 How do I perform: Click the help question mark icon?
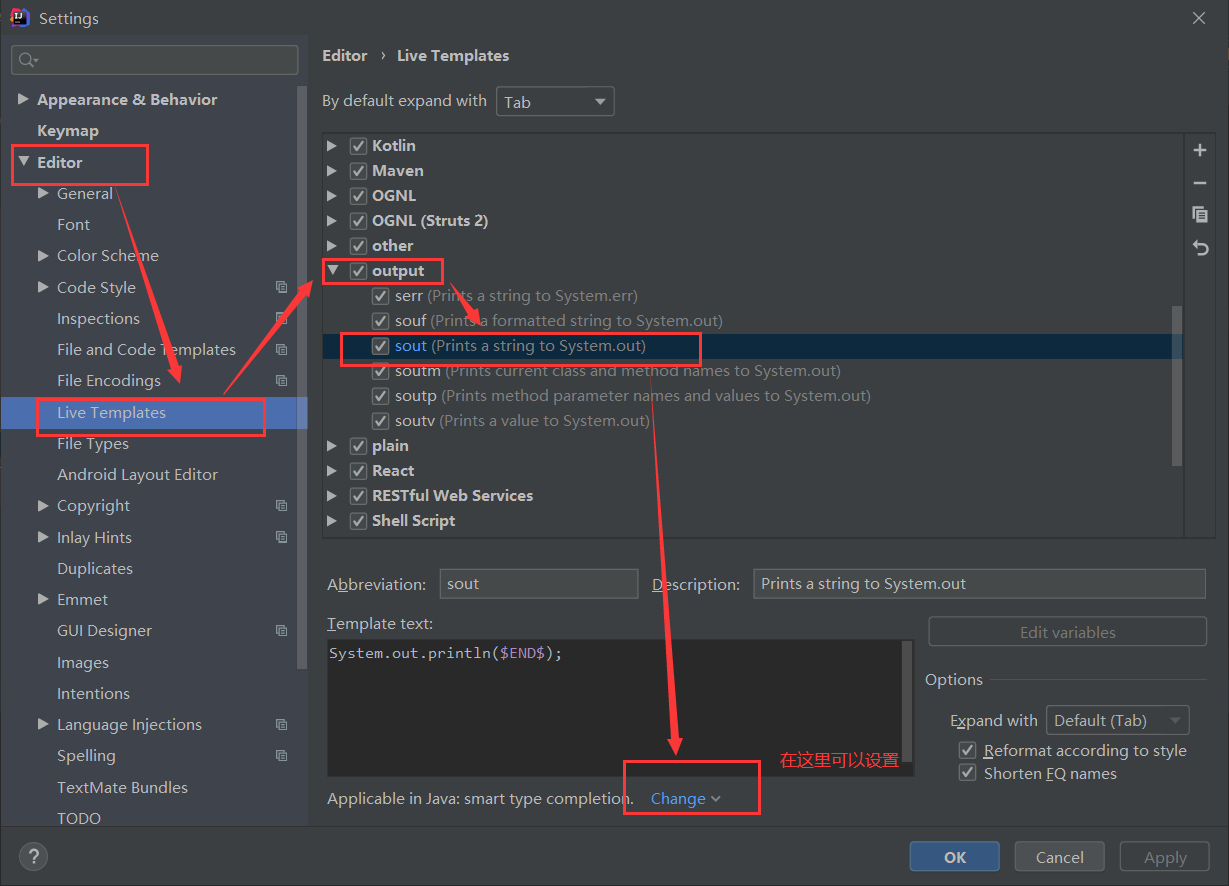tap(33, 857)
